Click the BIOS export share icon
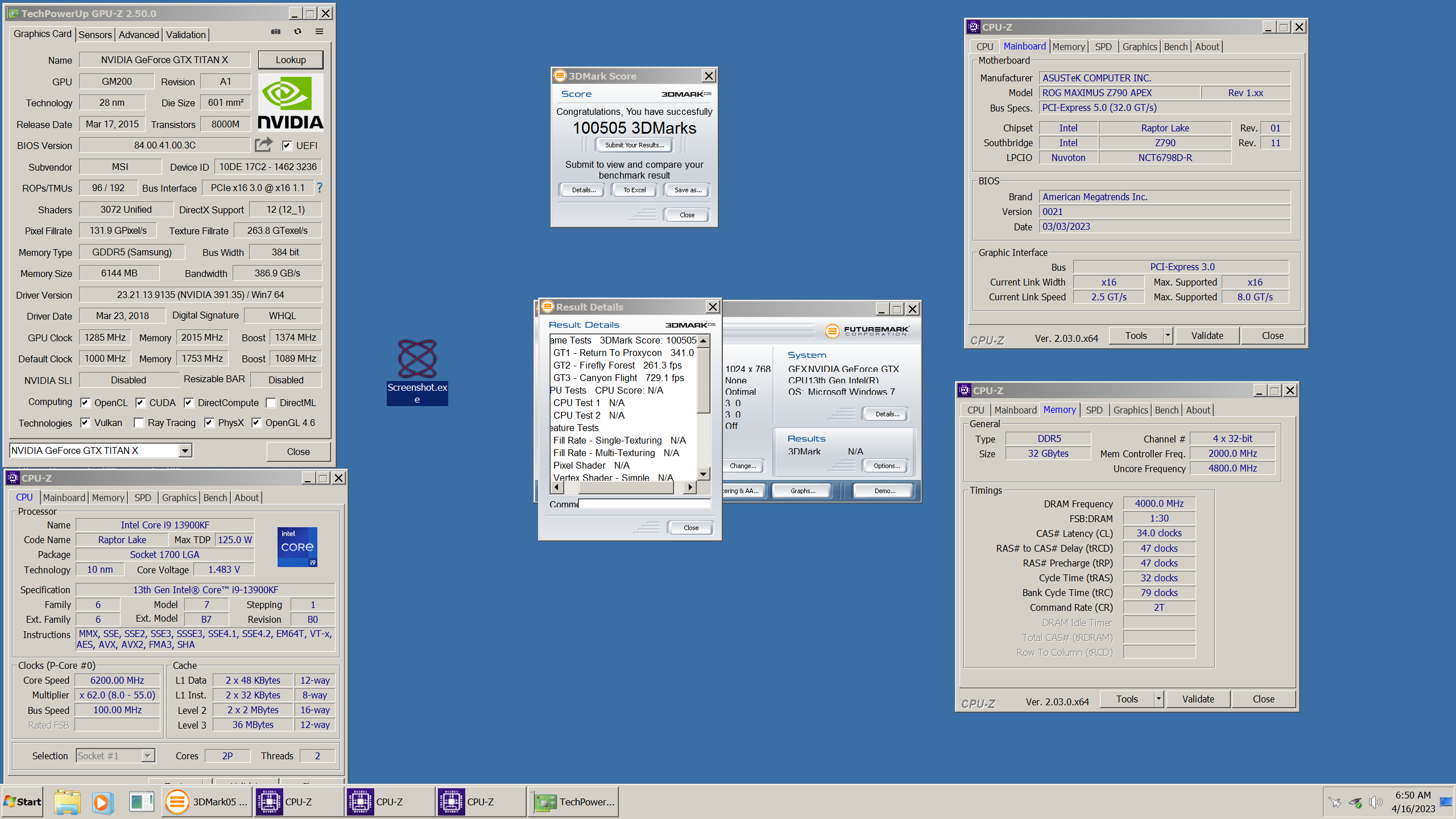 coord(263,145)
